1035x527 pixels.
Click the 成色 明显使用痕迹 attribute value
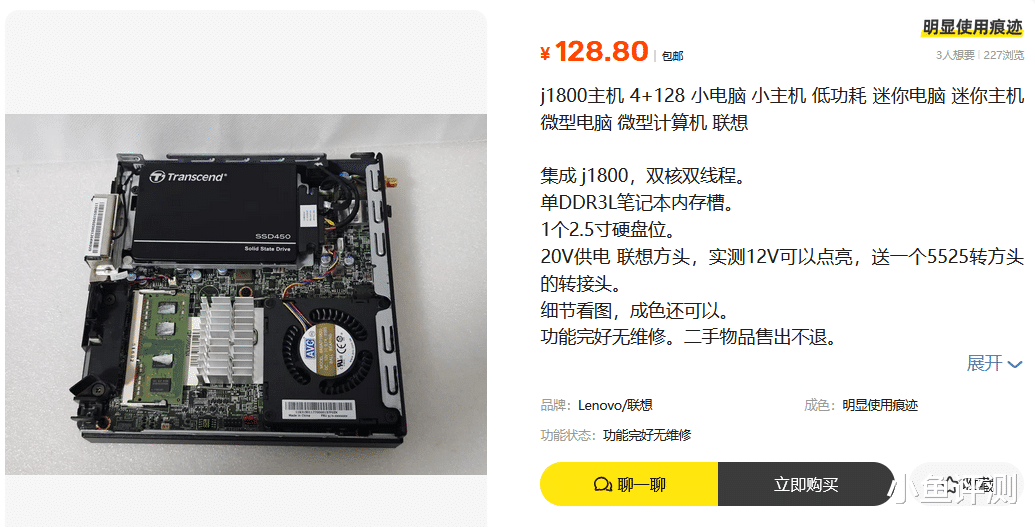pos(880,405)
